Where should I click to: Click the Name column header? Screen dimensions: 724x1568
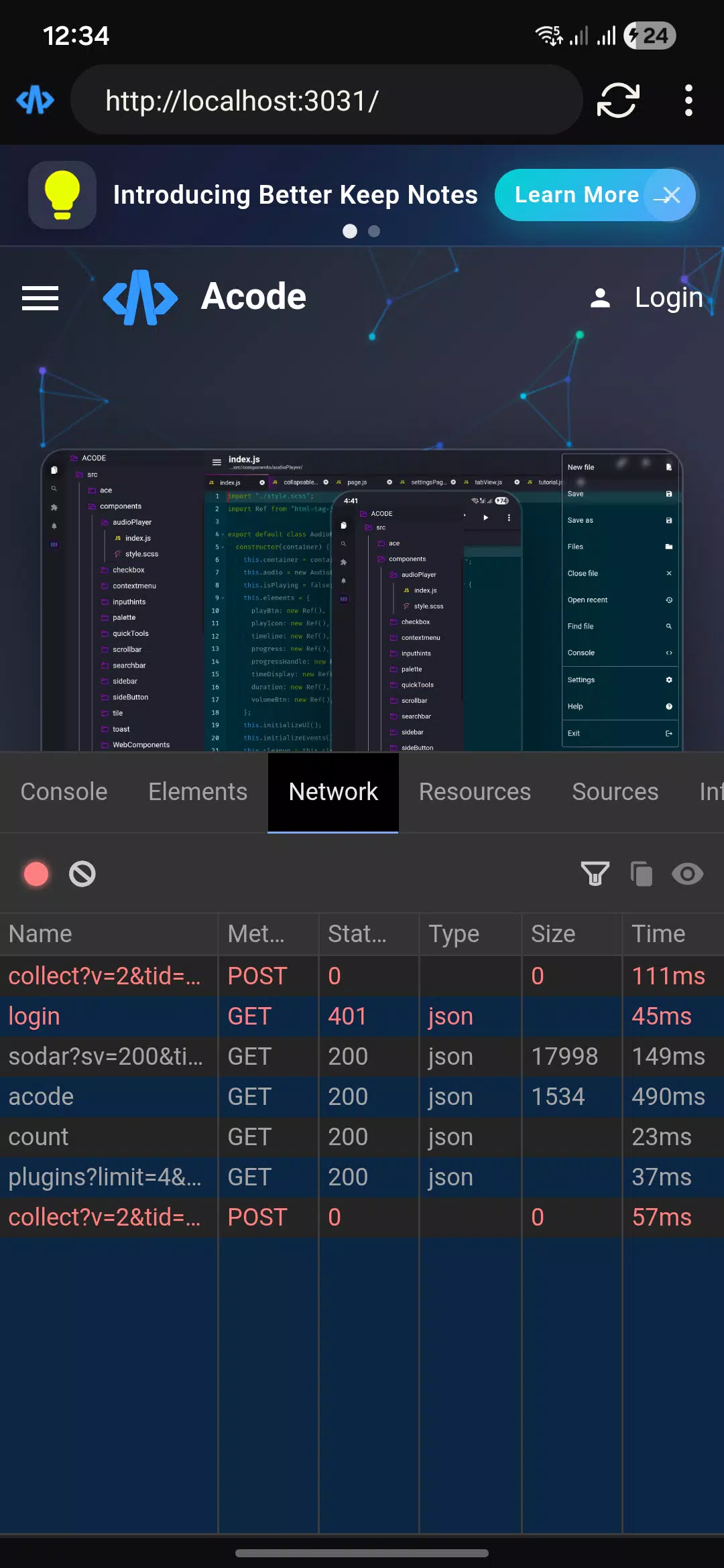pyautogui.click(x=109, y=934)
